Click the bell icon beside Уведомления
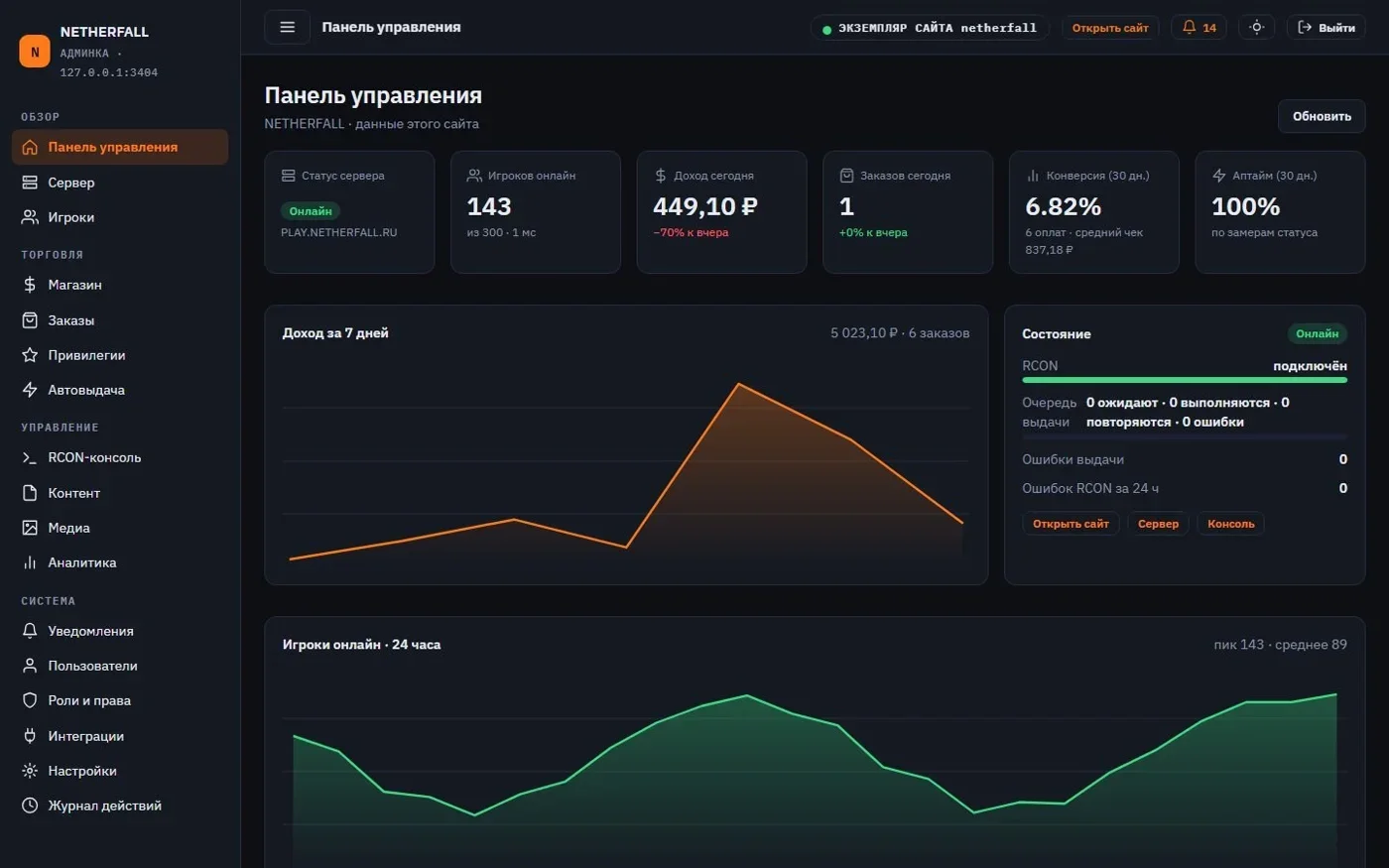1389x868 pixels. [x=30, y=631]
